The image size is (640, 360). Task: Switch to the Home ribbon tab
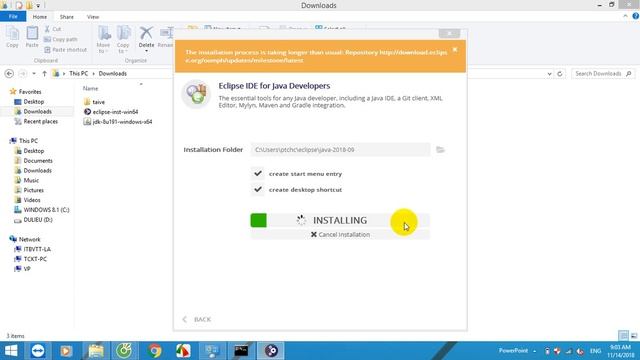[40, 17]
